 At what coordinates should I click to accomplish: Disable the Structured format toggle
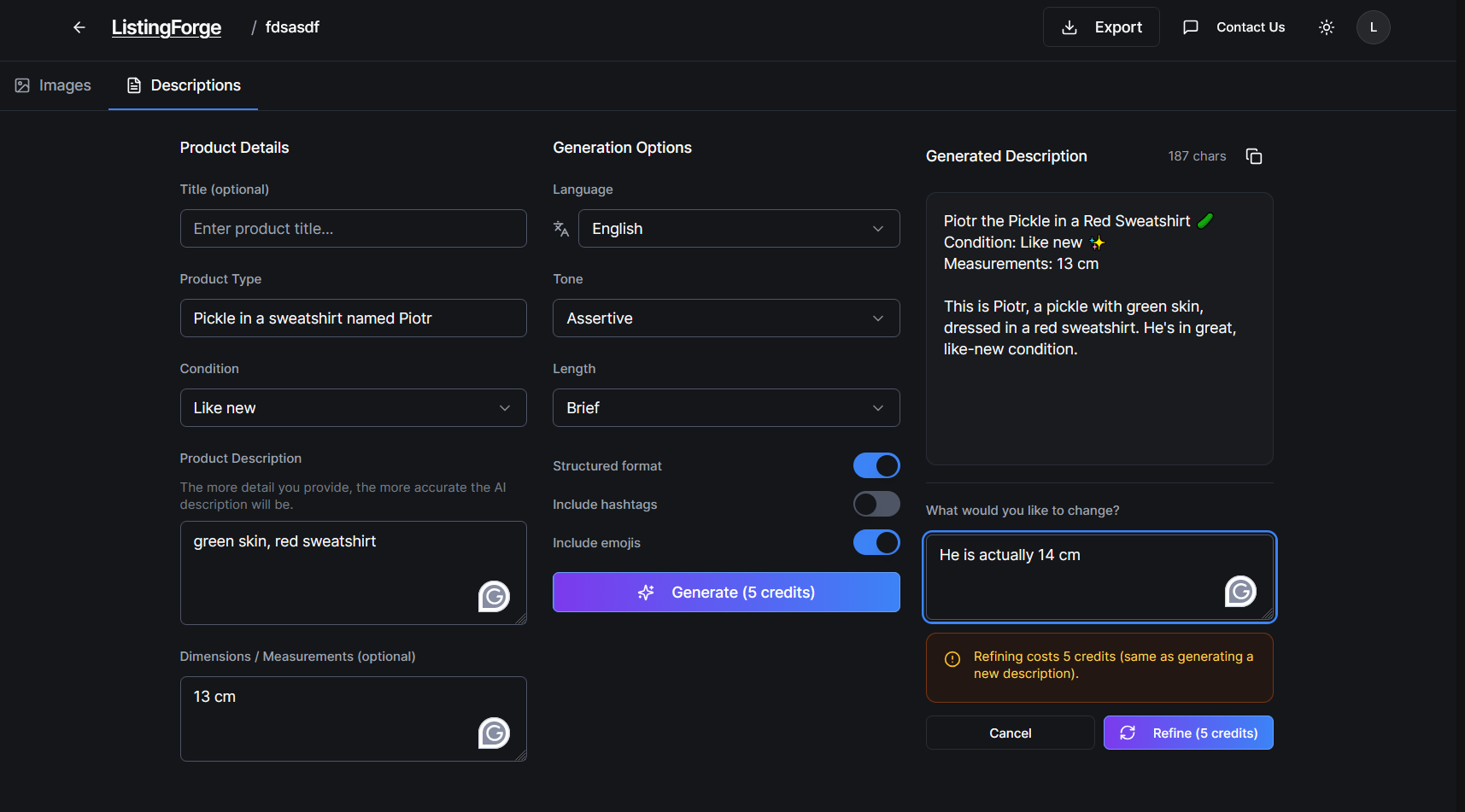pos(876,465)
